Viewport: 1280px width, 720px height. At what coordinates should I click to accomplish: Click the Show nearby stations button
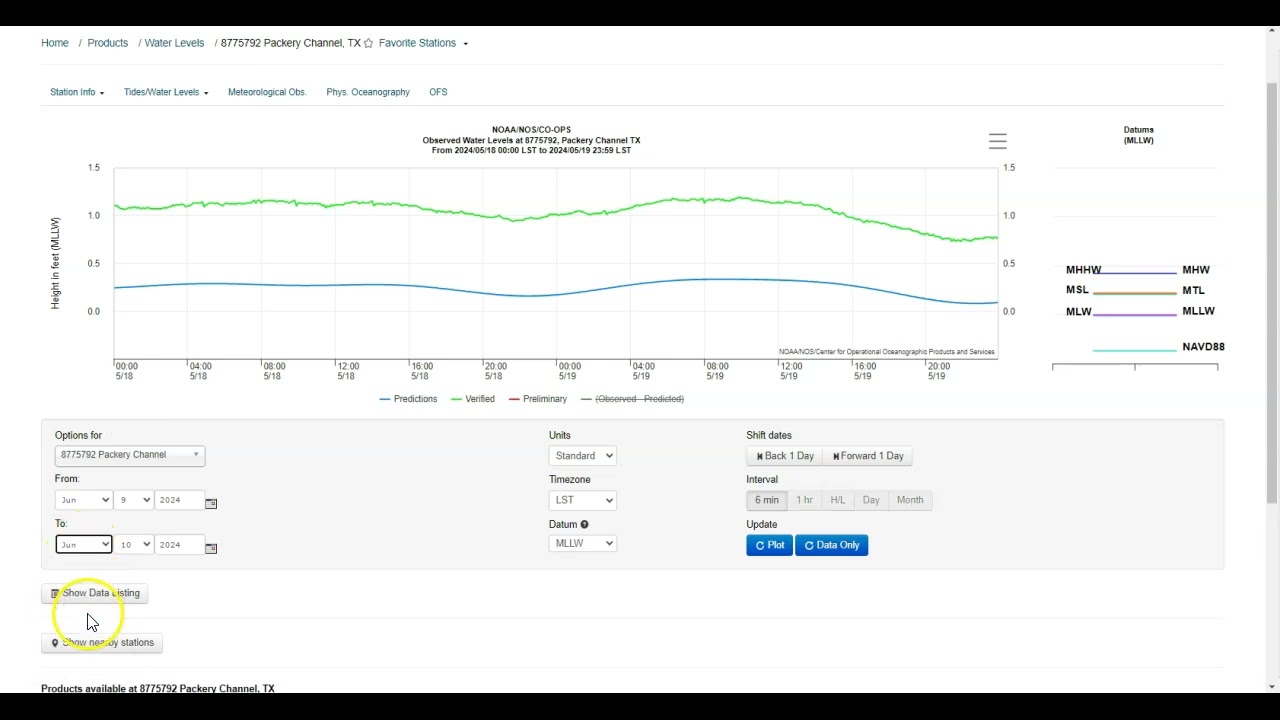coord(102,643)
